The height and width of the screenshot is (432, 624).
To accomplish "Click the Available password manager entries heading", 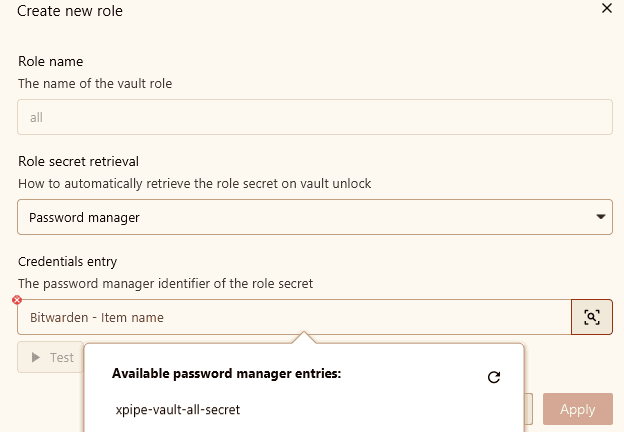I will pos(226,374).
